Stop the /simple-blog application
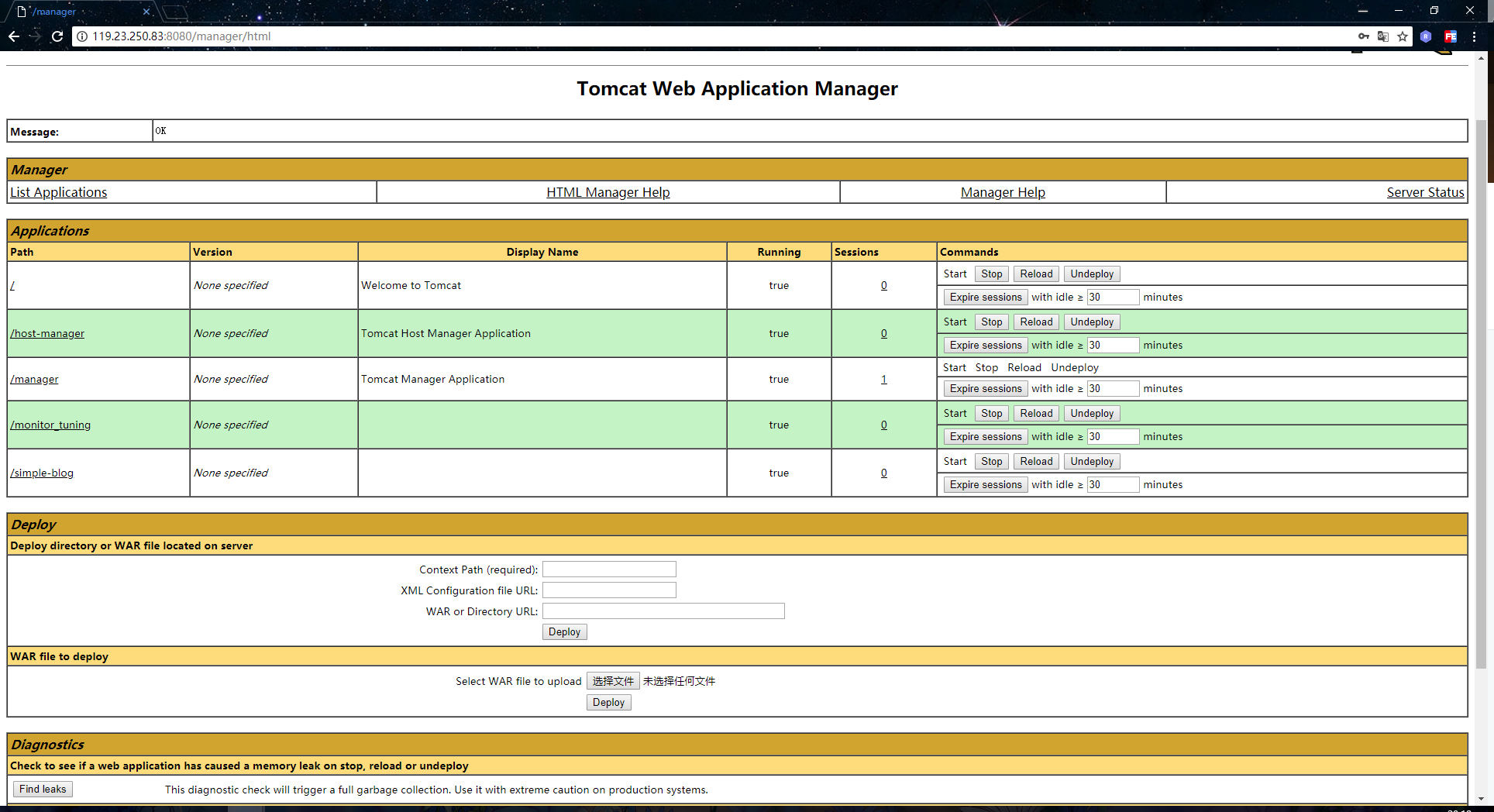Screen dimensions: 1494x812 coord(992,461)
